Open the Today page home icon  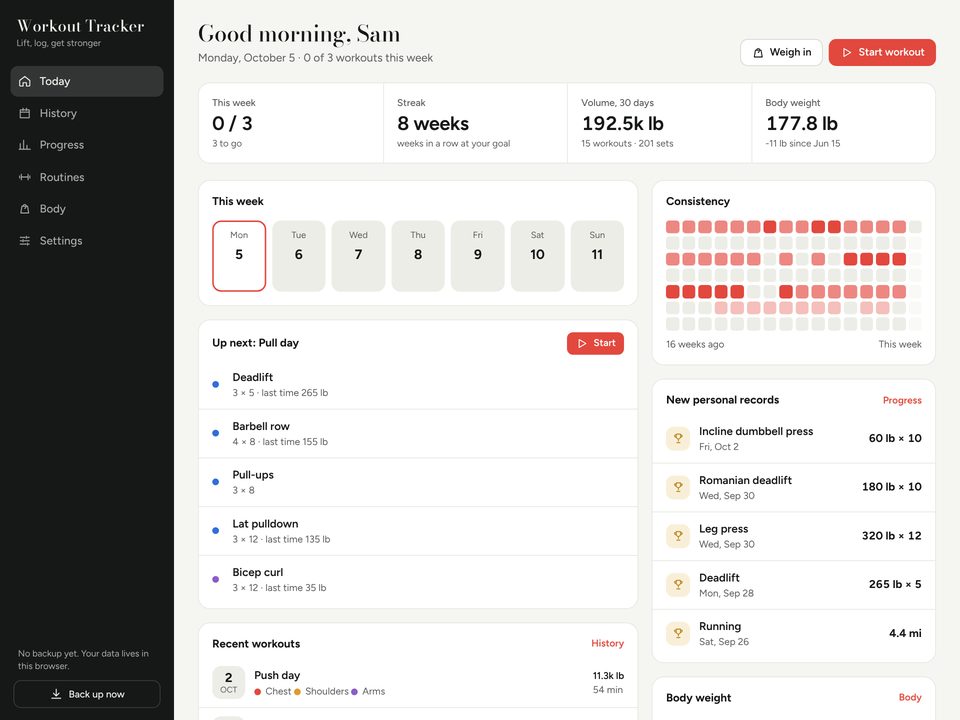point(24,81)
